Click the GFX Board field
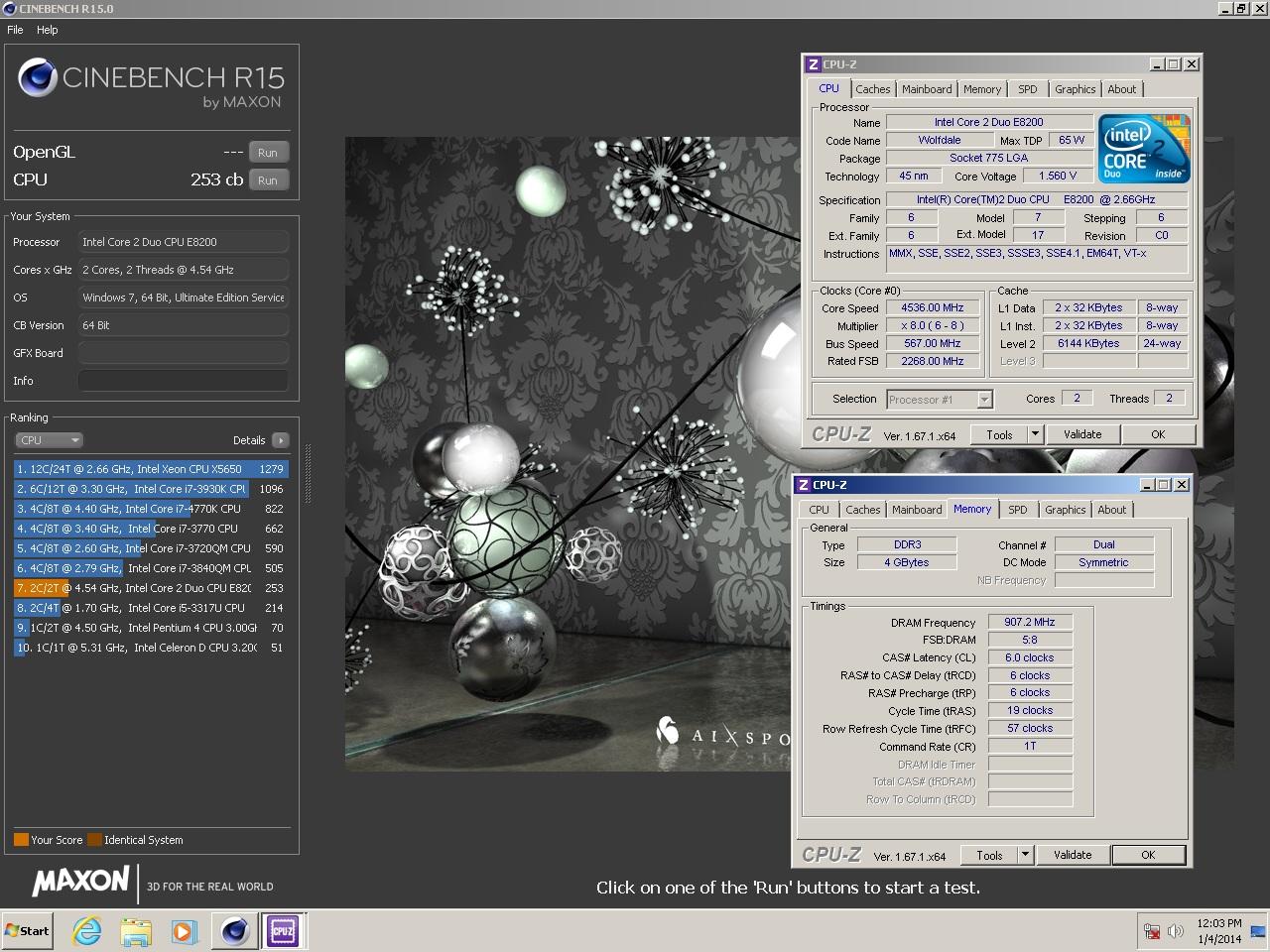The height and width of the screenshot is (952, 1270). (184, 353)
